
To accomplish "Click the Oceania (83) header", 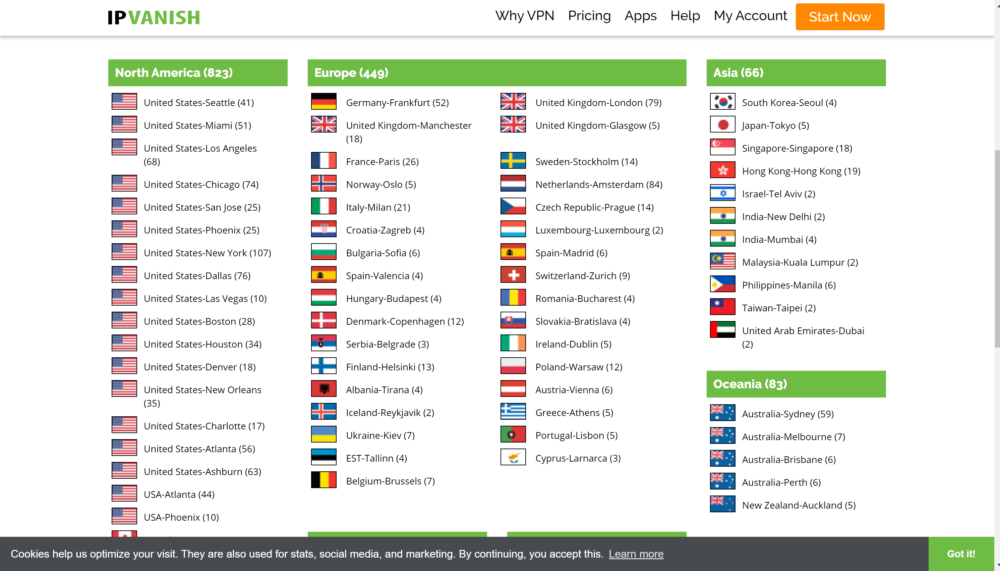I will (796, 384).
